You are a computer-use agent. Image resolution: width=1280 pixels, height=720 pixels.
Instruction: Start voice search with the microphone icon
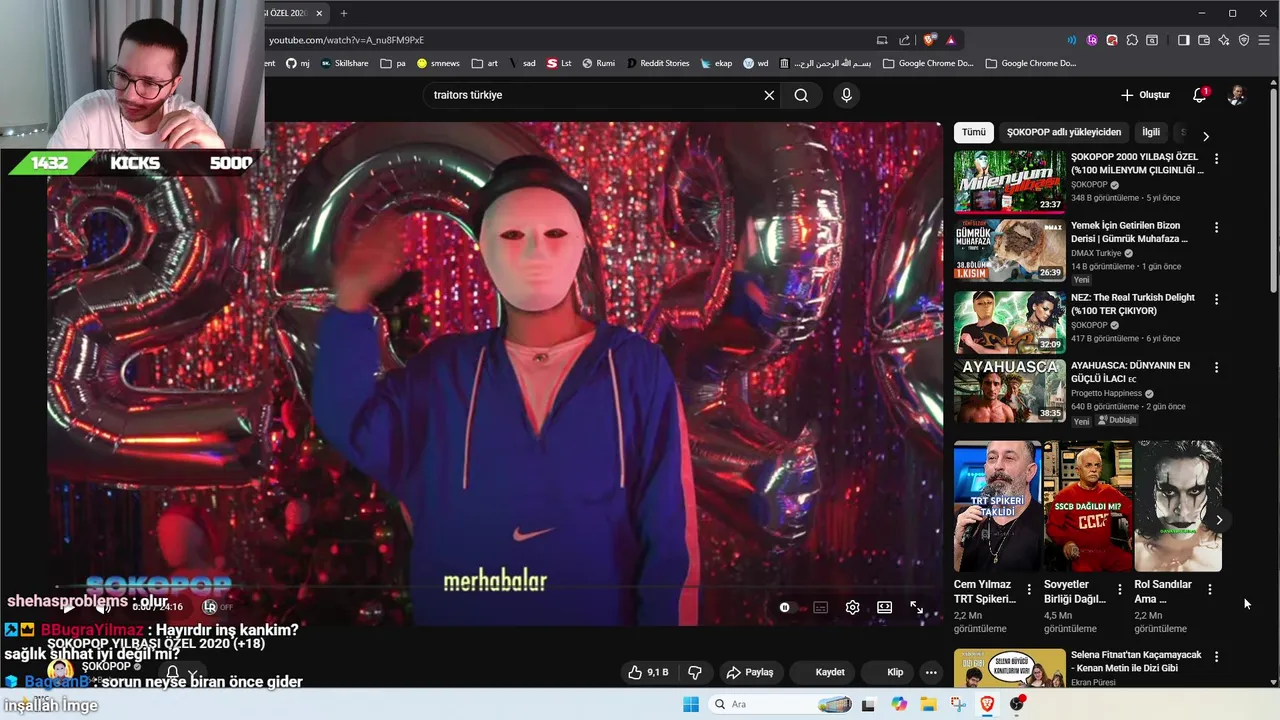tap(846, 95)
